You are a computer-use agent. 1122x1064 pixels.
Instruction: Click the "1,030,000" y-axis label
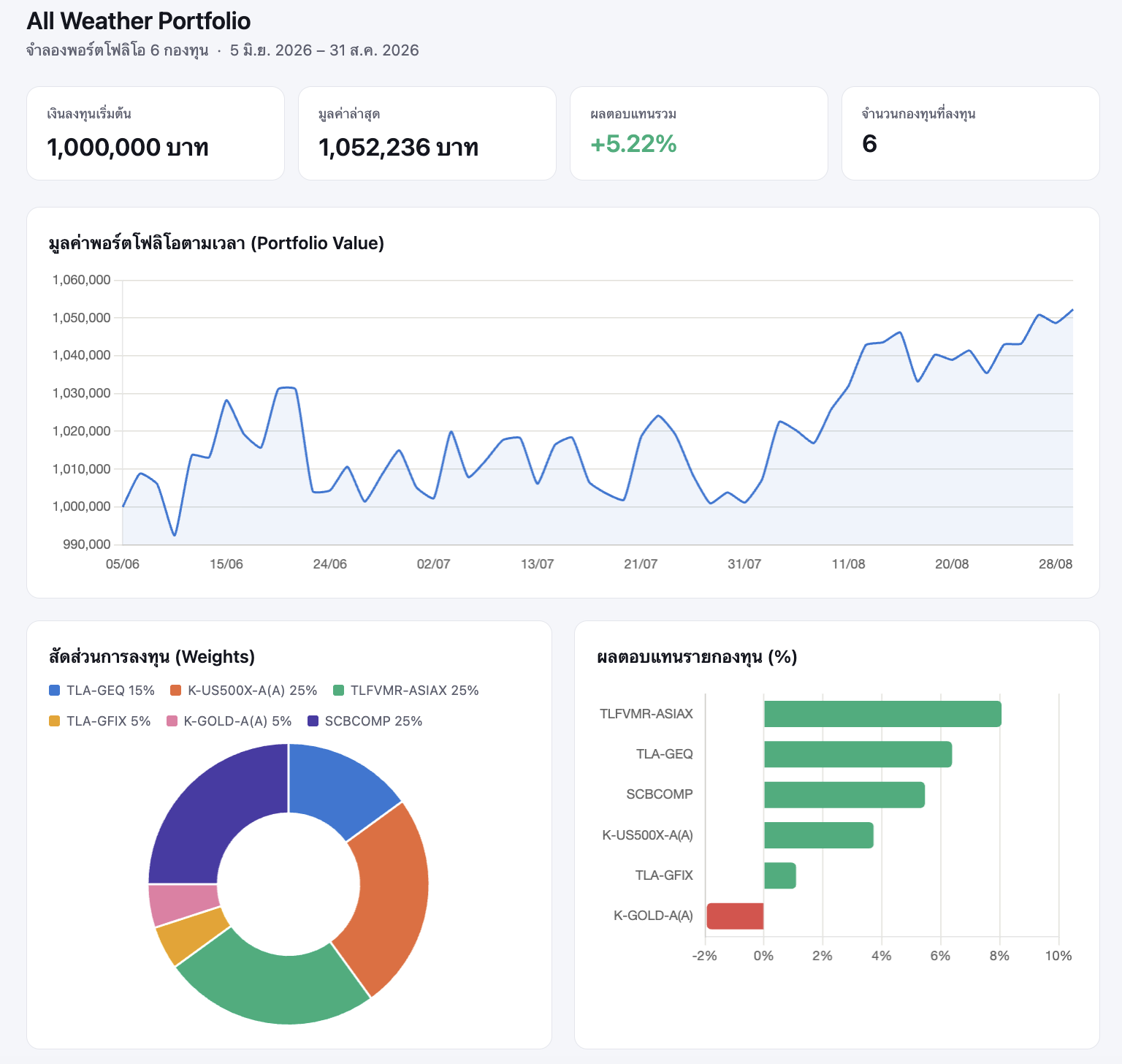tap(82, 393)
